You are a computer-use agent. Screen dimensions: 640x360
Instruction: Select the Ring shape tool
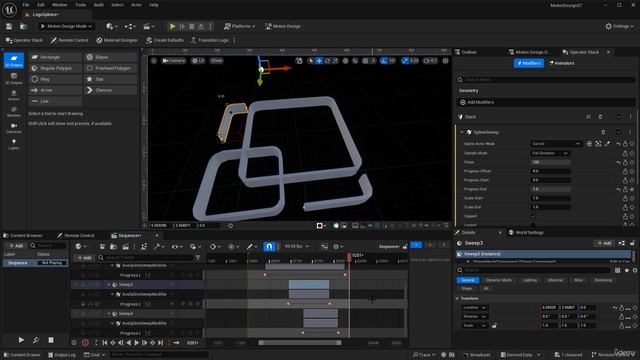point(56,79)
